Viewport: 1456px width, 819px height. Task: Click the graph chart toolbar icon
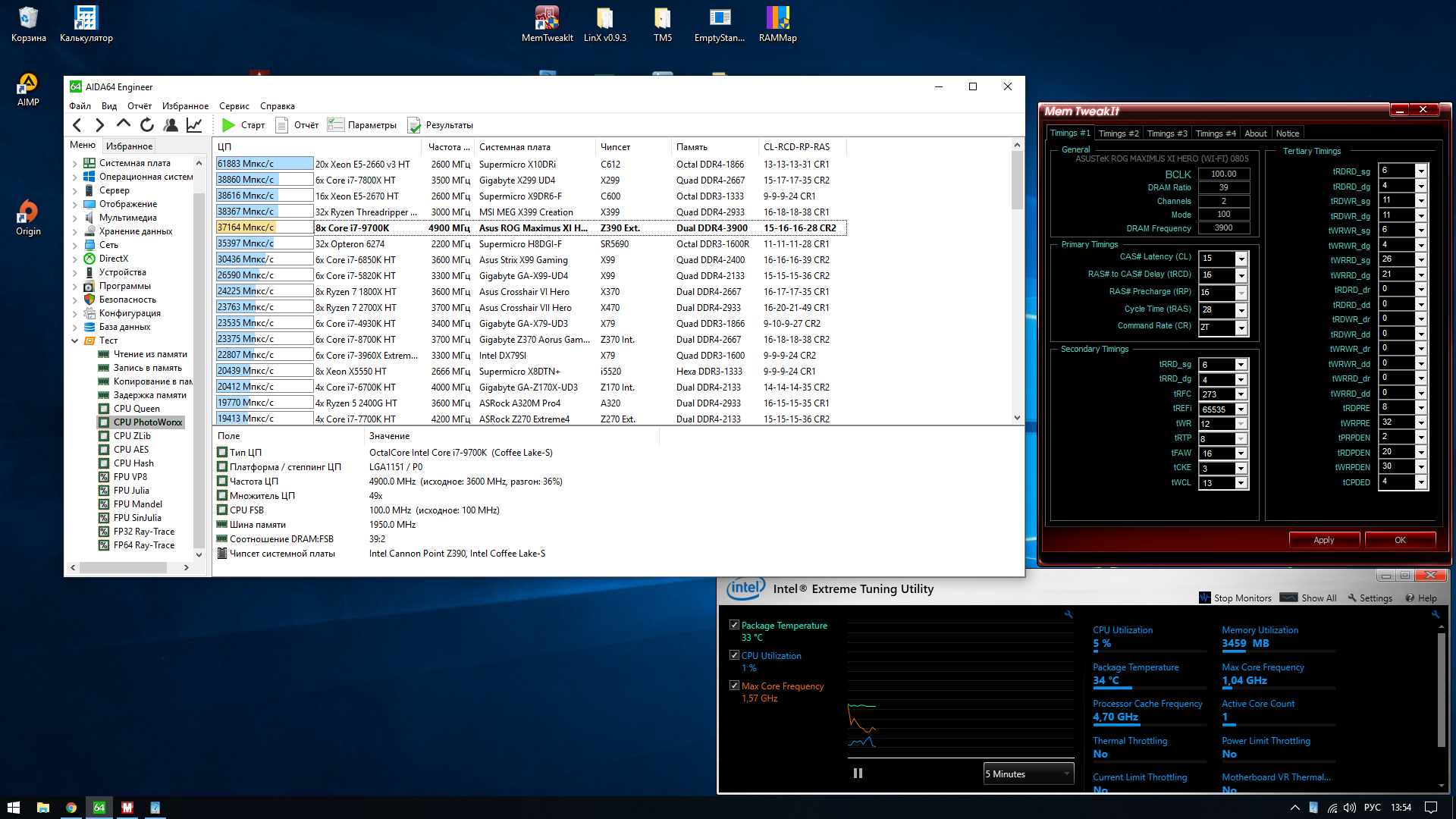pyautogui.click(x=194, y=125)
